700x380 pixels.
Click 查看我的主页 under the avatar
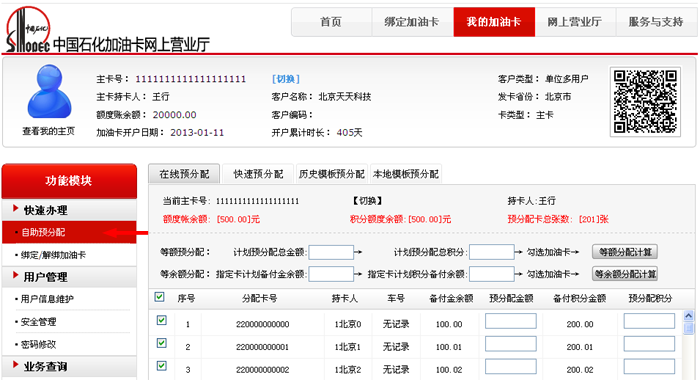(49, 131)
